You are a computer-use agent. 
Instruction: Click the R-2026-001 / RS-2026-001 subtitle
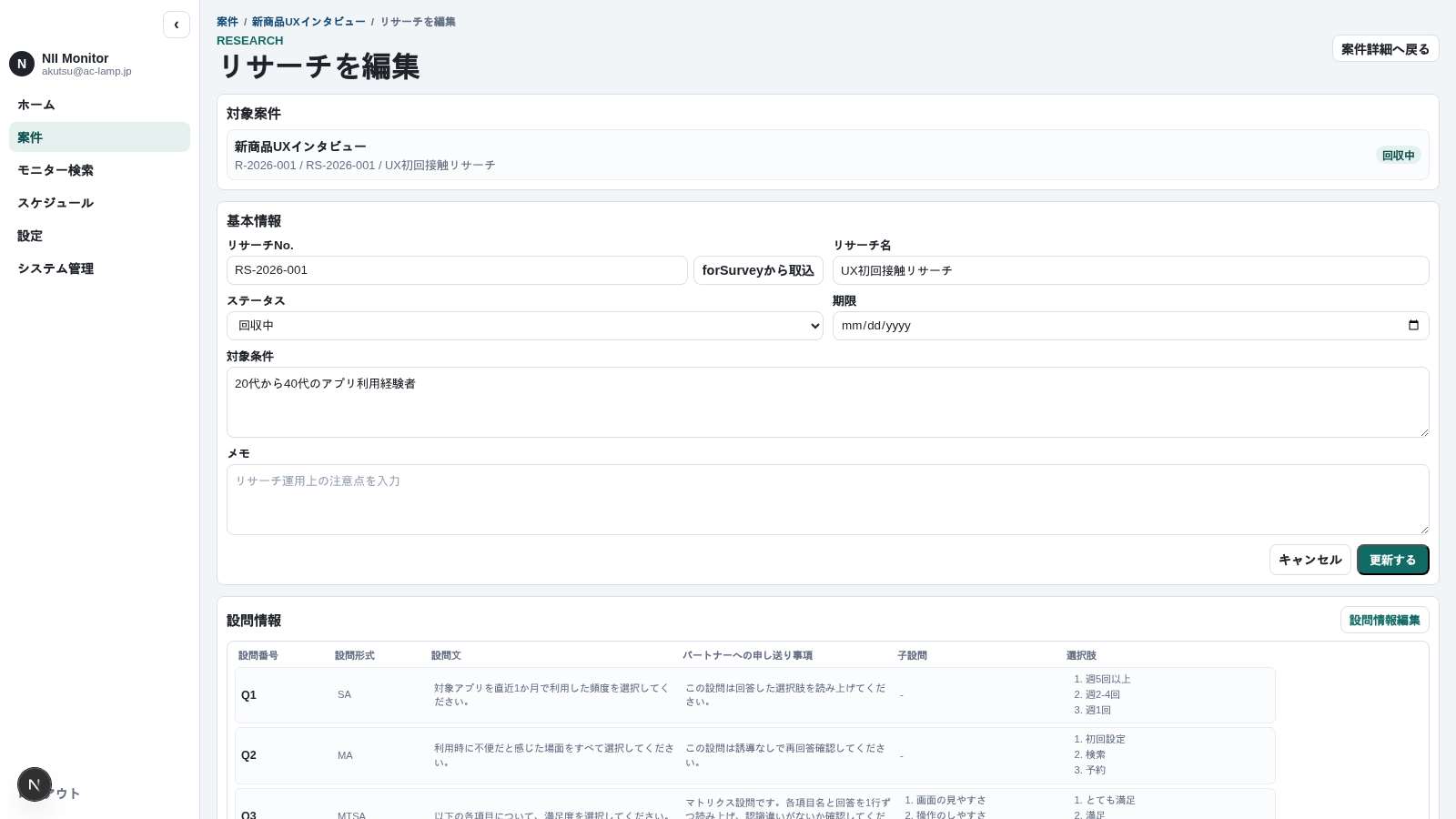click(x=365, y=166)
